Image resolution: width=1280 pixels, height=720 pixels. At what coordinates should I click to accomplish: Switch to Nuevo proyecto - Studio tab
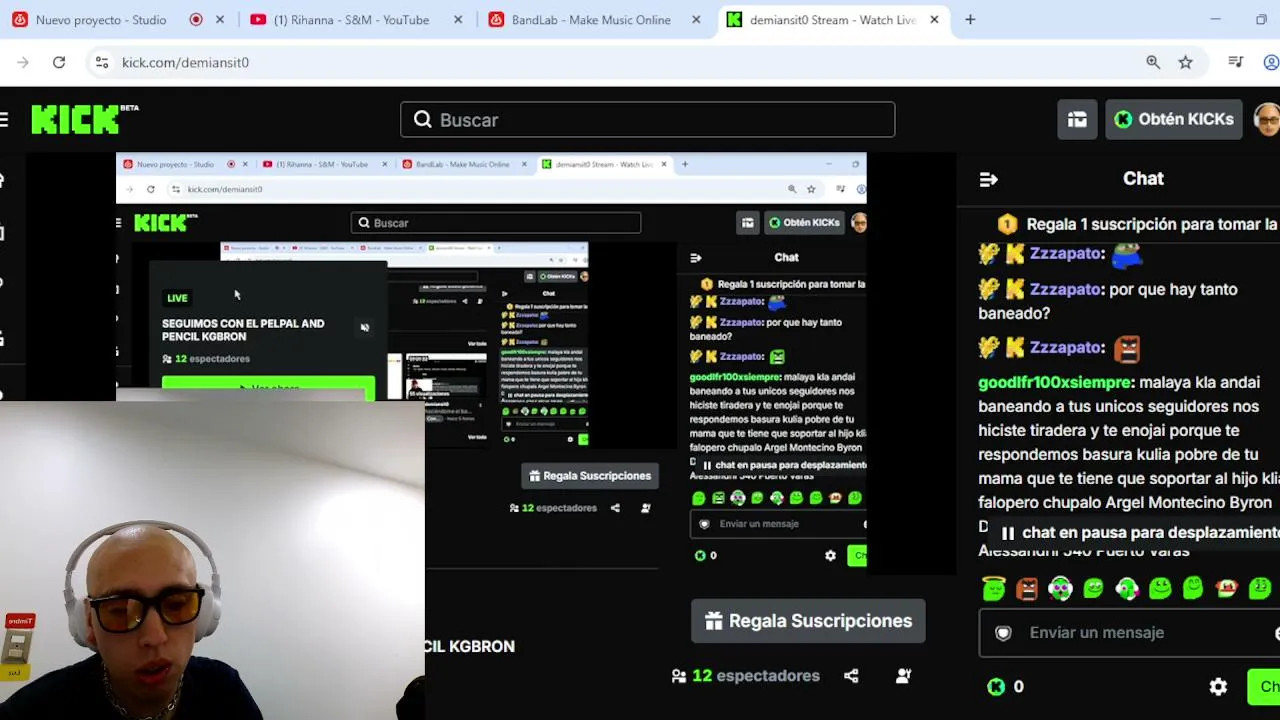tap(101, 20)
